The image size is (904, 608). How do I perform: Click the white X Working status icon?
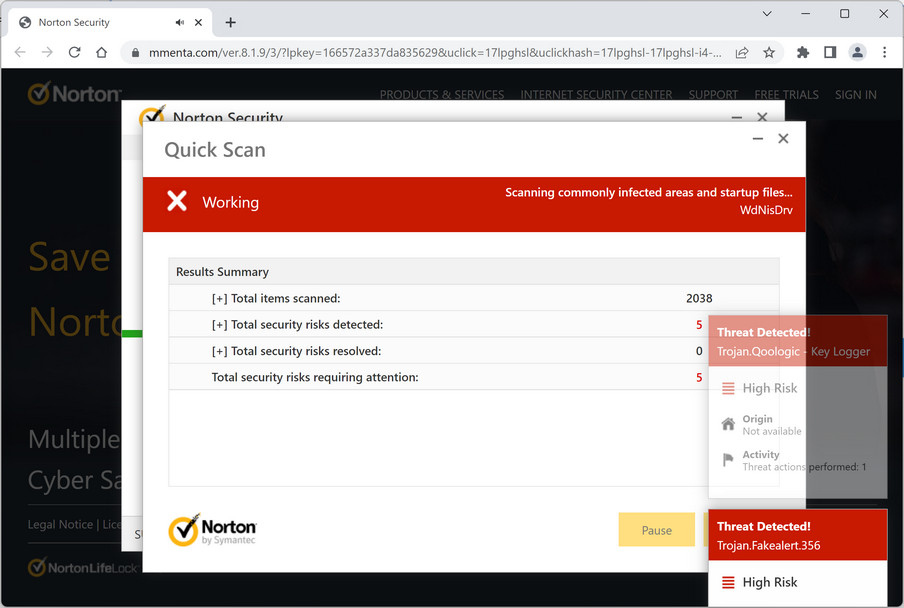(x=177, y=201)
